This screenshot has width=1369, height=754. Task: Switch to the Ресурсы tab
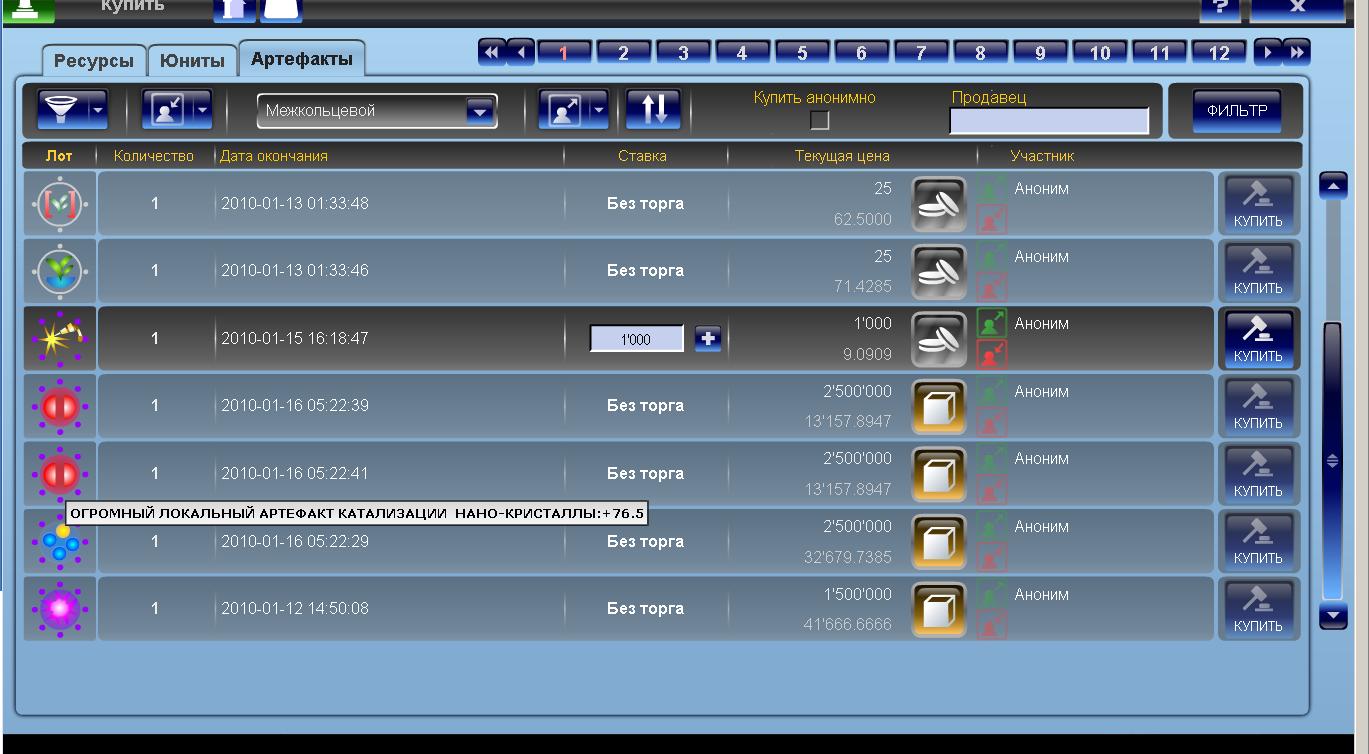pos(94,61)
